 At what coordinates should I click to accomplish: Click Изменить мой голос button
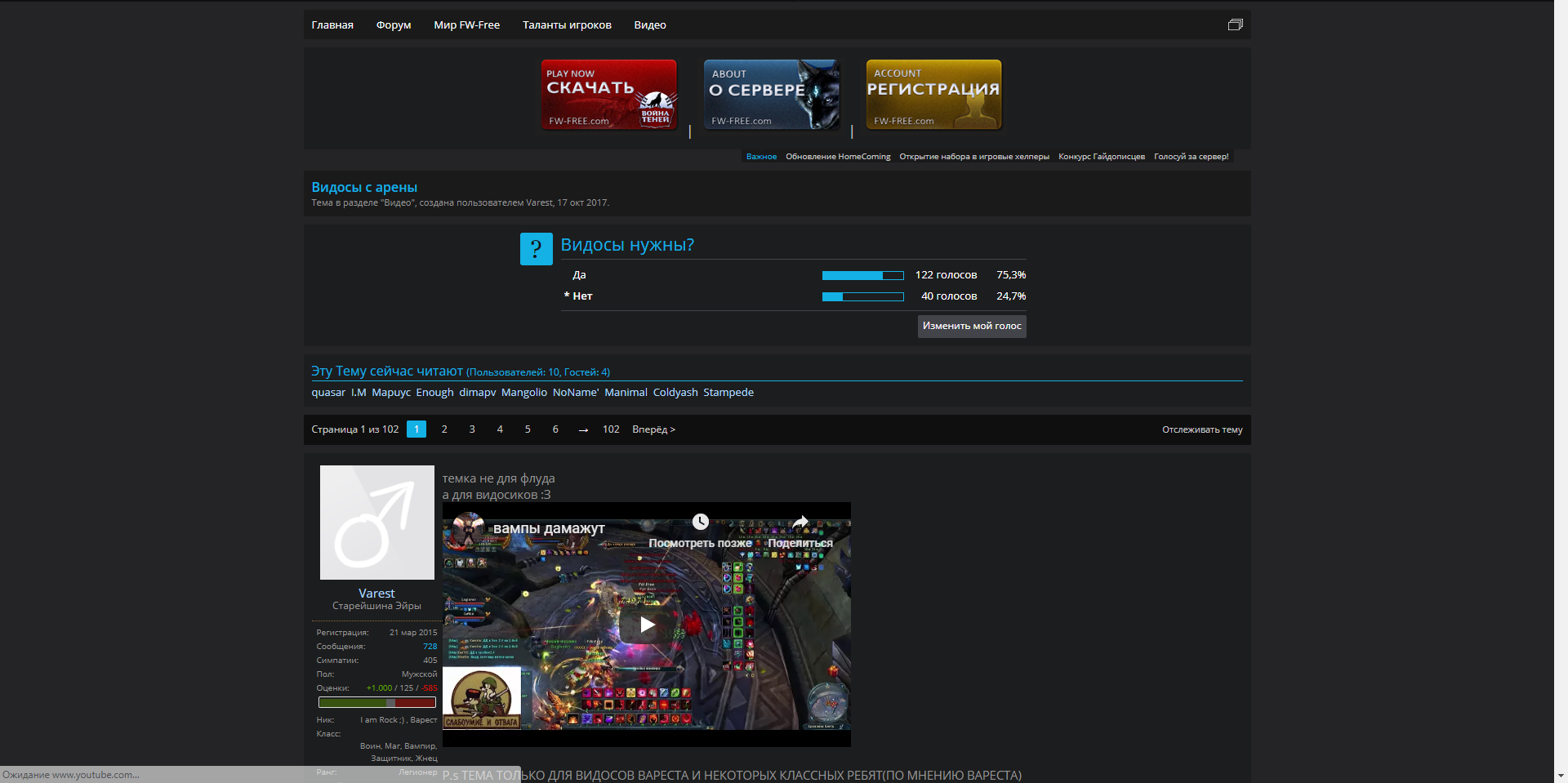[972, 326]
